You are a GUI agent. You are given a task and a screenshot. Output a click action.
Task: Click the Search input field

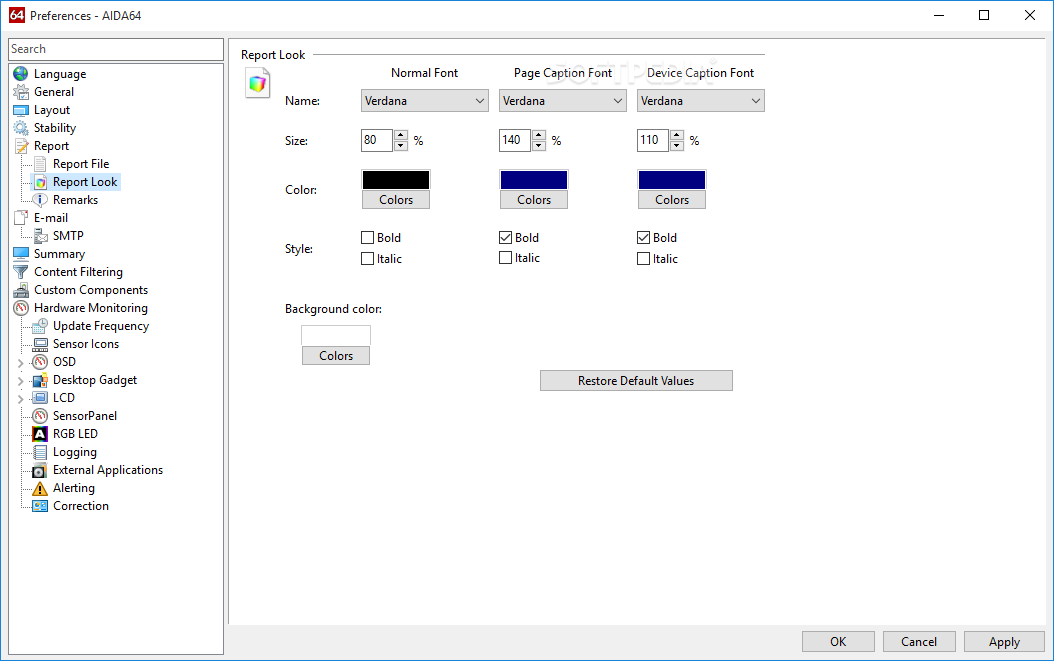pyautogui.click(x=116, y=49)
